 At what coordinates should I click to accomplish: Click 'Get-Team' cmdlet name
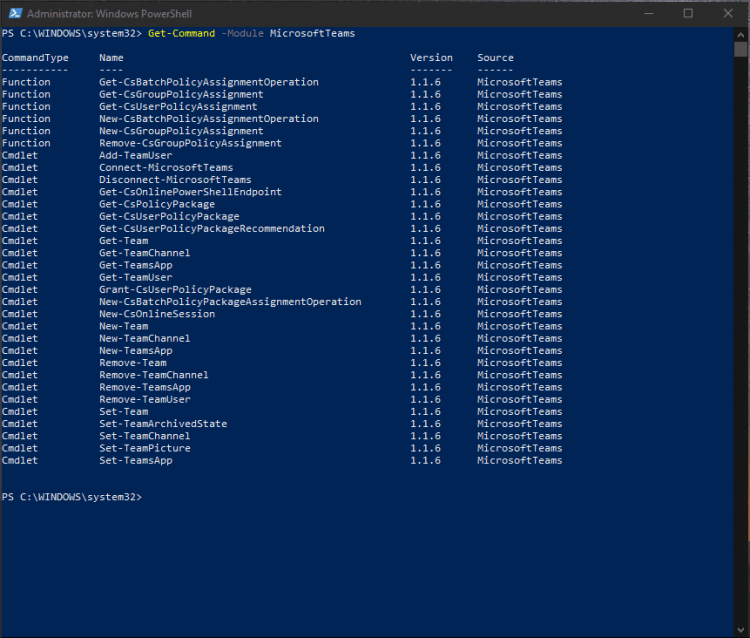click(124, 241)
